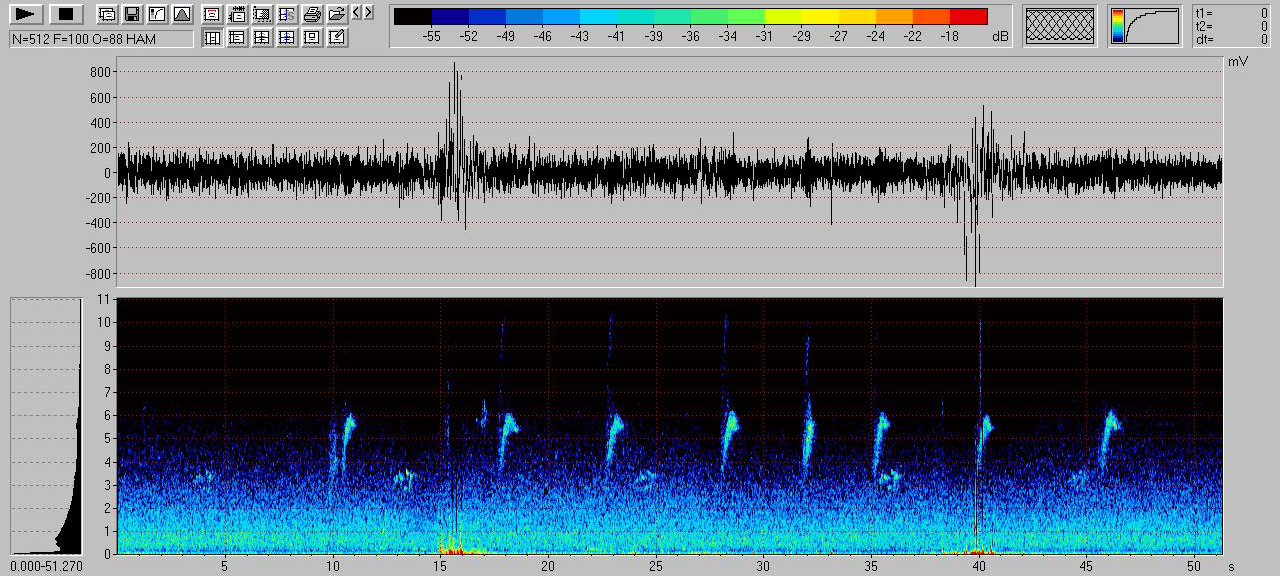
Task: Click the open folder icon
Action: (337, 15)
